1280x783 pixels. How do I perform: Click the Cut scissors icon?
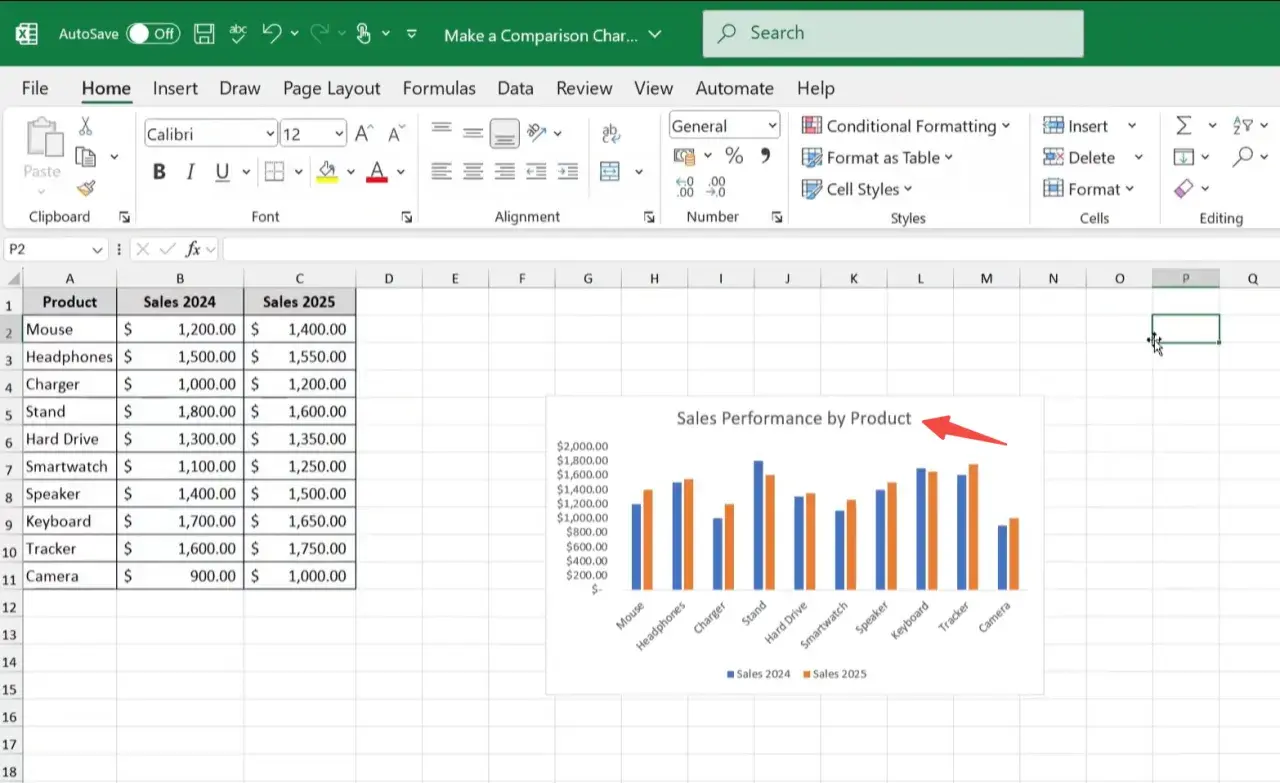click(85, 126)
